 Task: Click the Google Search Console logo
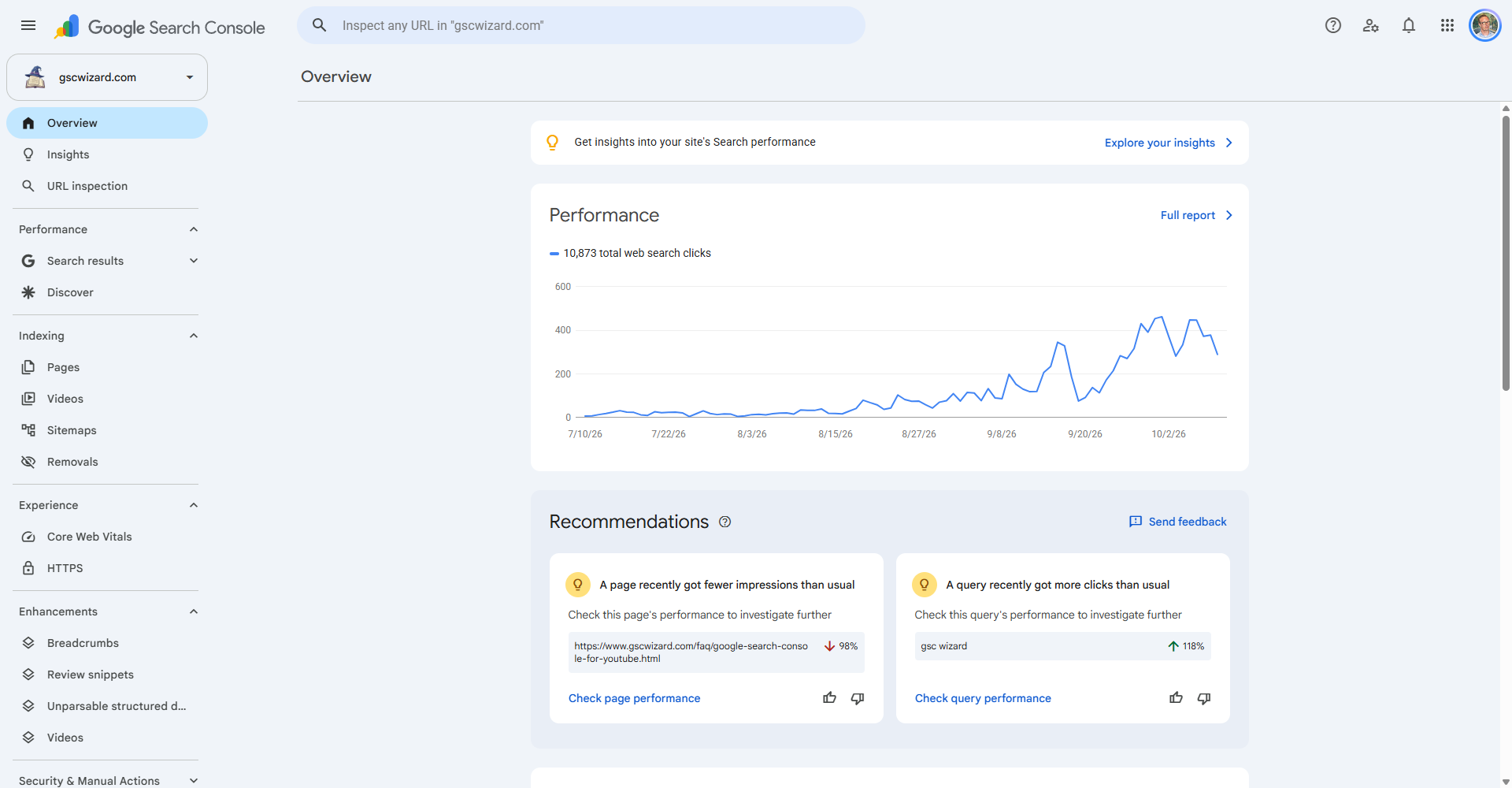click(x=160, y=27)
